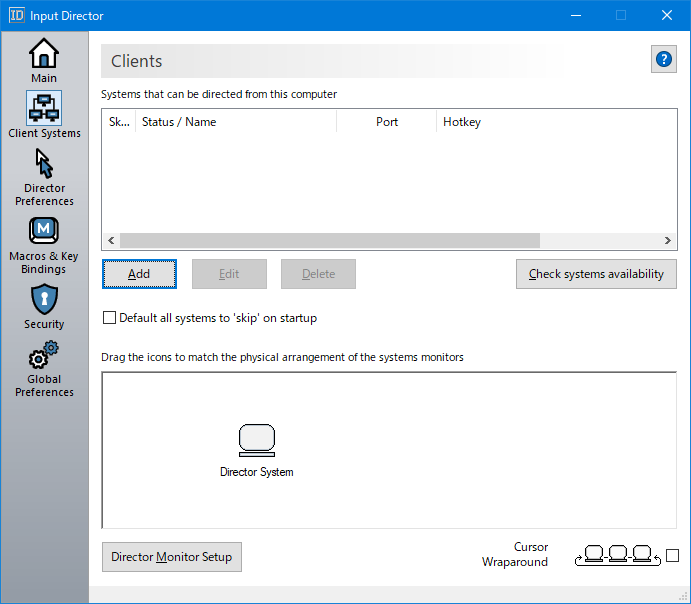Click Check systems availability button
The width and height of the screenshot is (691, 604).
(x=596, y=274)
